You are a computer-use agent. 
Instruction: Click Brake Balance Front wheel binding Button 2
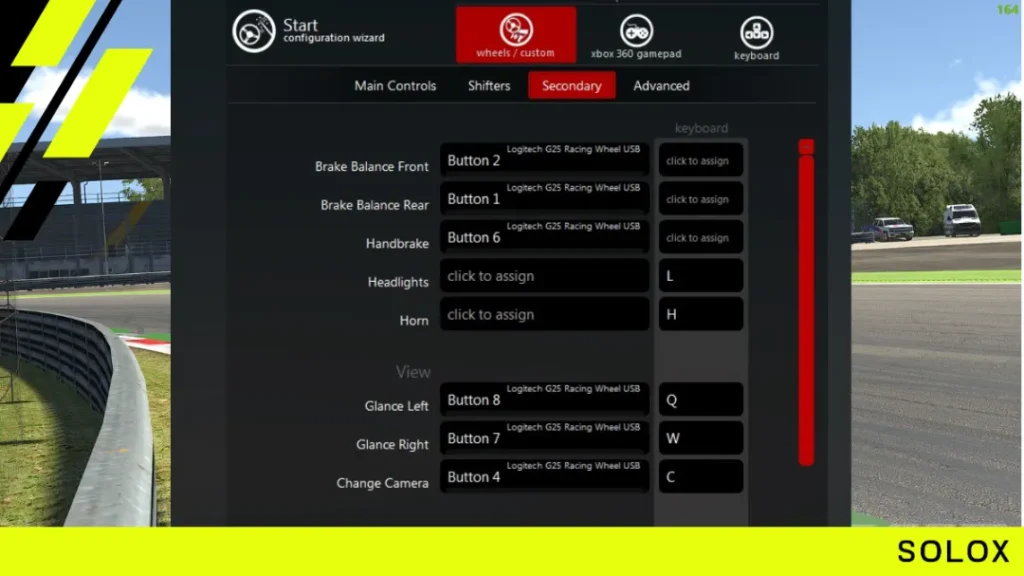tap(545, 160)
